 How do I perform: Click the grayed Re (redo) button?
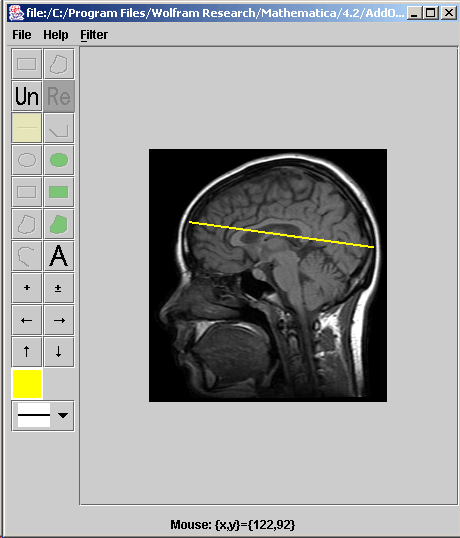click(59, 96)
